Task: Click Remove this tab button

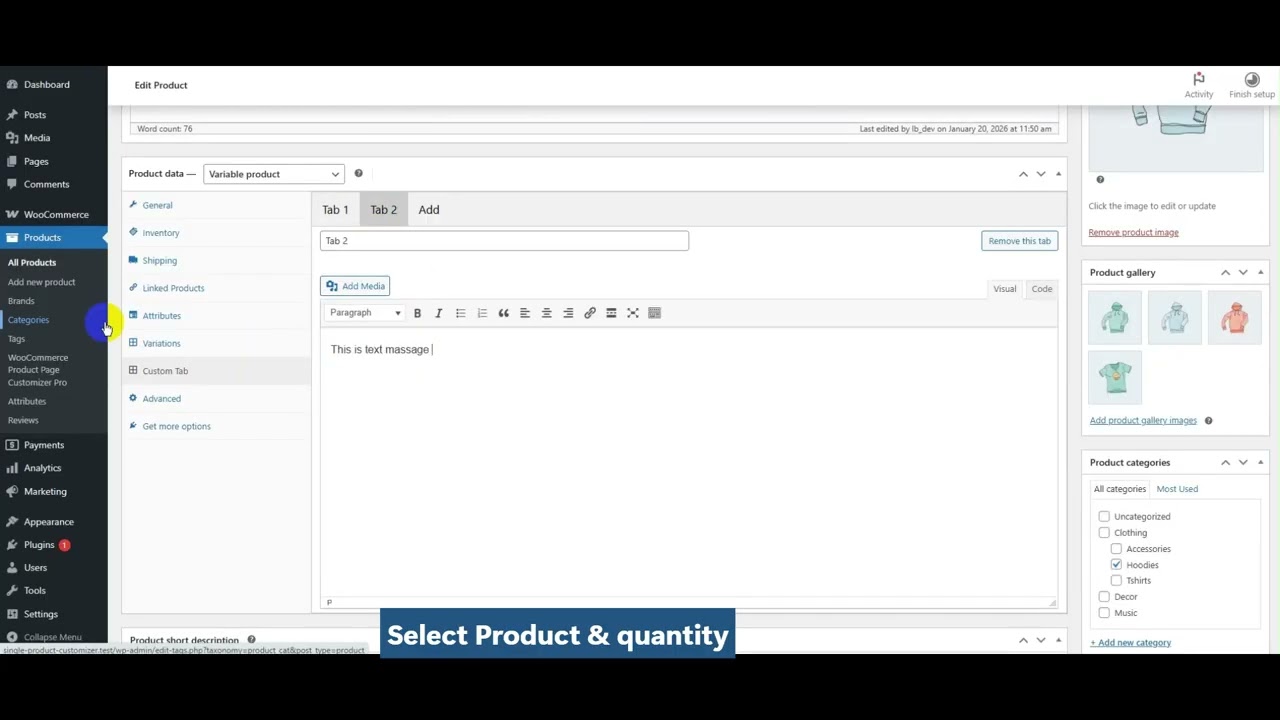Action: 1019,241
